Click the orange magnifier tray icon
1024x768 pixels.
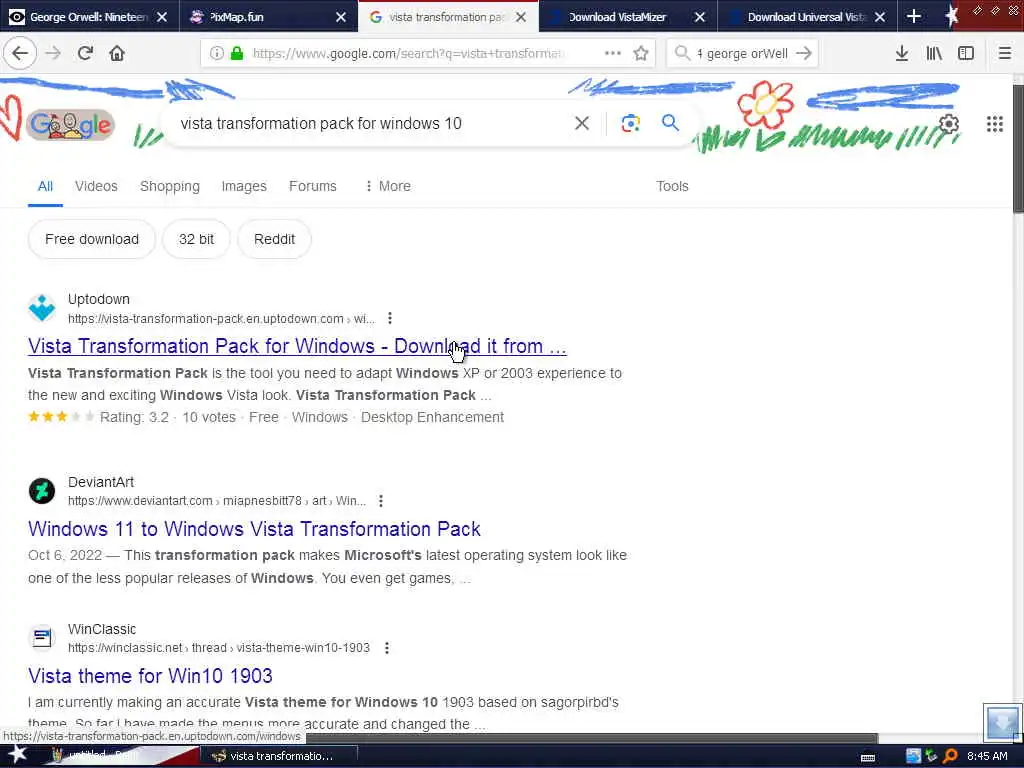[950, 756]
